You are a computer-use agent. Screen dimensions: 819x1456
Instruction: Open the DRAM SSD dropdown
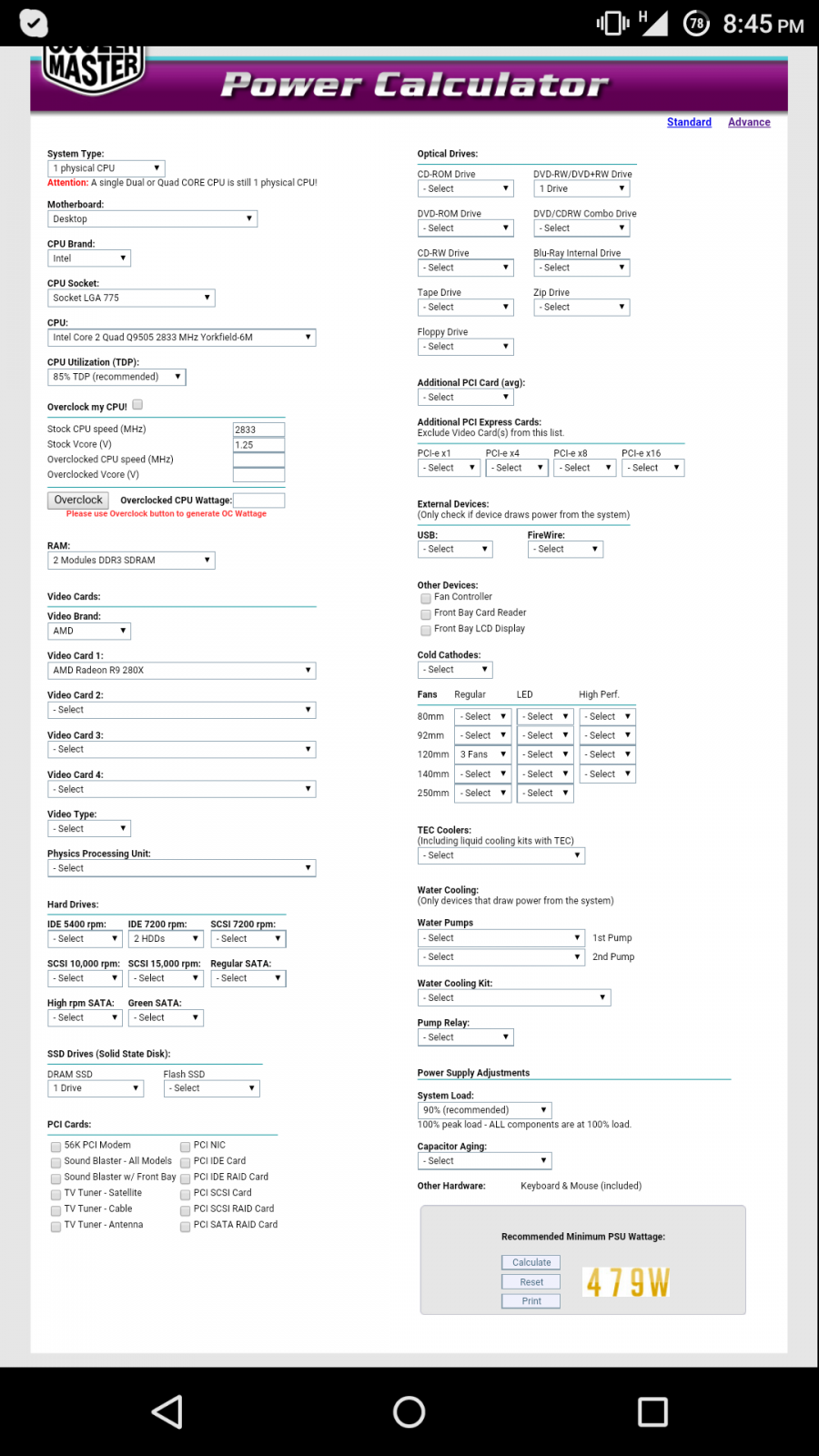click(x=96, y=1088)
